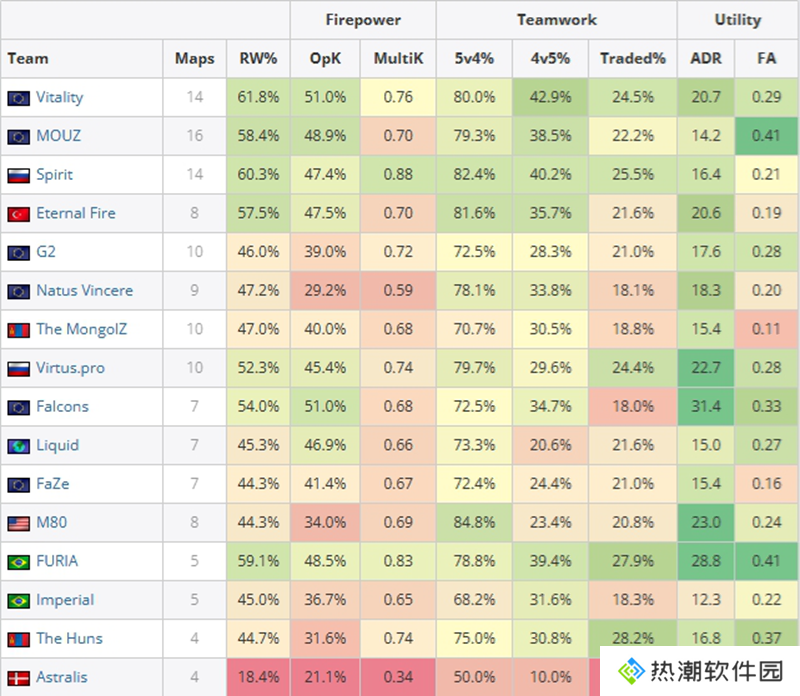Select G2's 46.0% RW% cell
The height and width of the screenshot is (696, 800).
(258, 252)
